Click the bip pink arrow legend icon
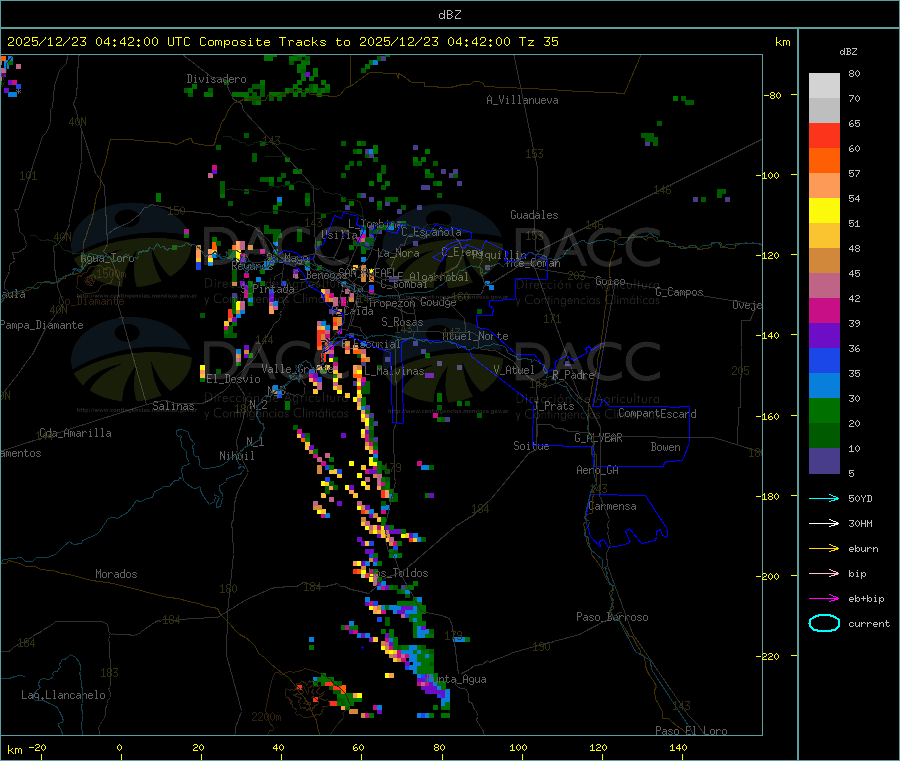This screenshot has width=900, height=761. [824, 573]
